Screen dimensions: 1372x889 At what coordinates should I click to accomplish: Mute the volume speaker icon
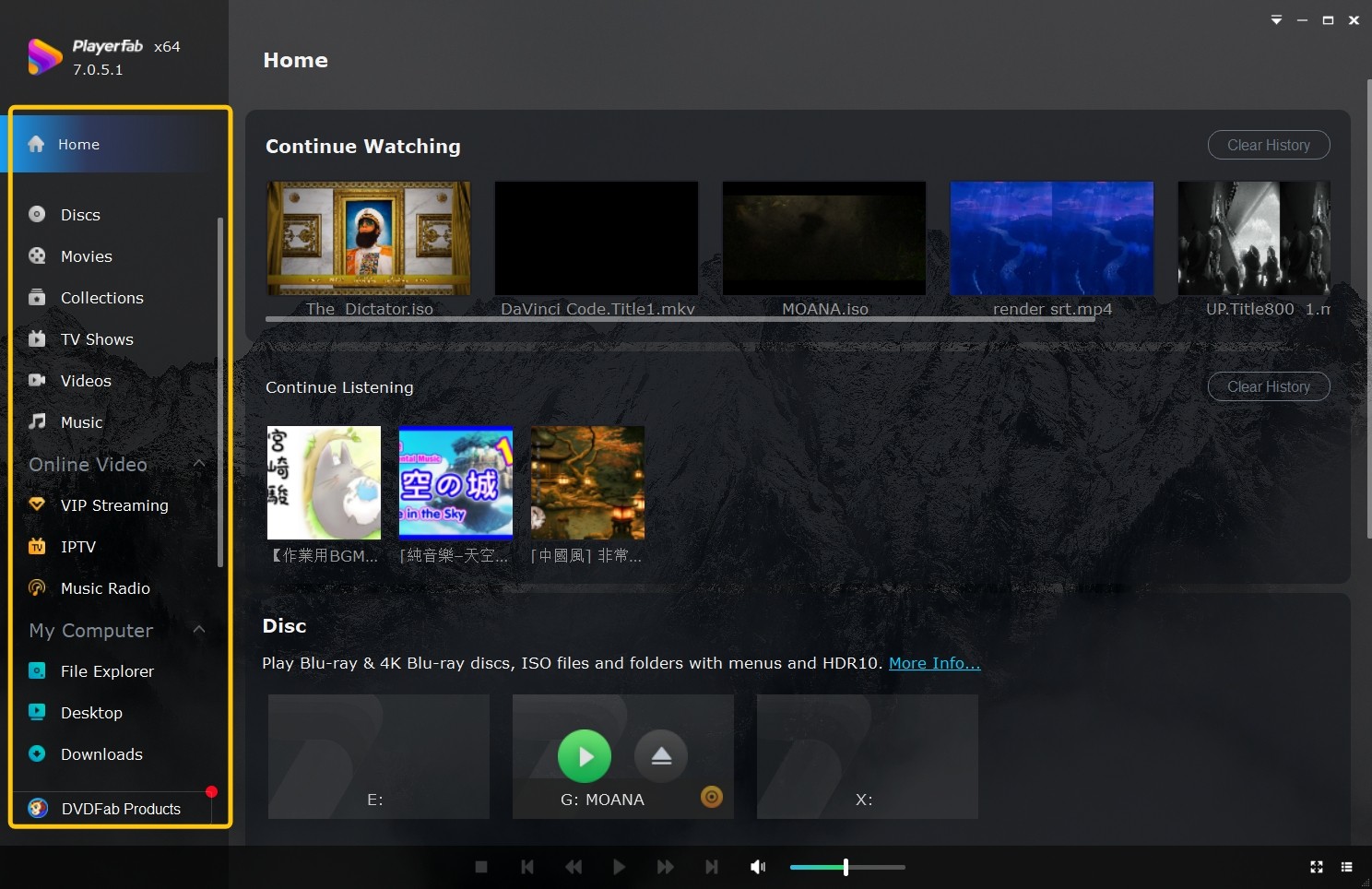click(x=758, y=866)
